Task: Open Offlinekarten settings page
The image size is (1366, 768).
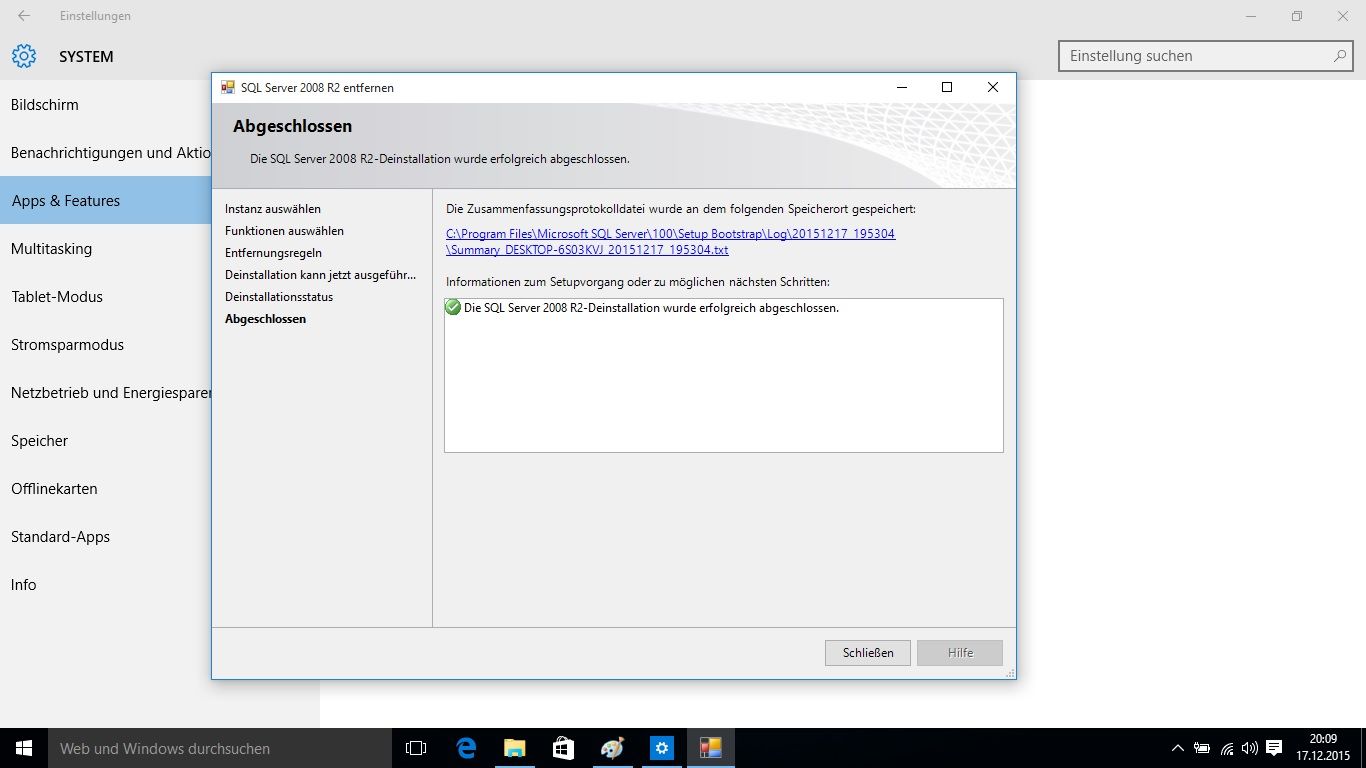Action: click(x=106, y=489)
